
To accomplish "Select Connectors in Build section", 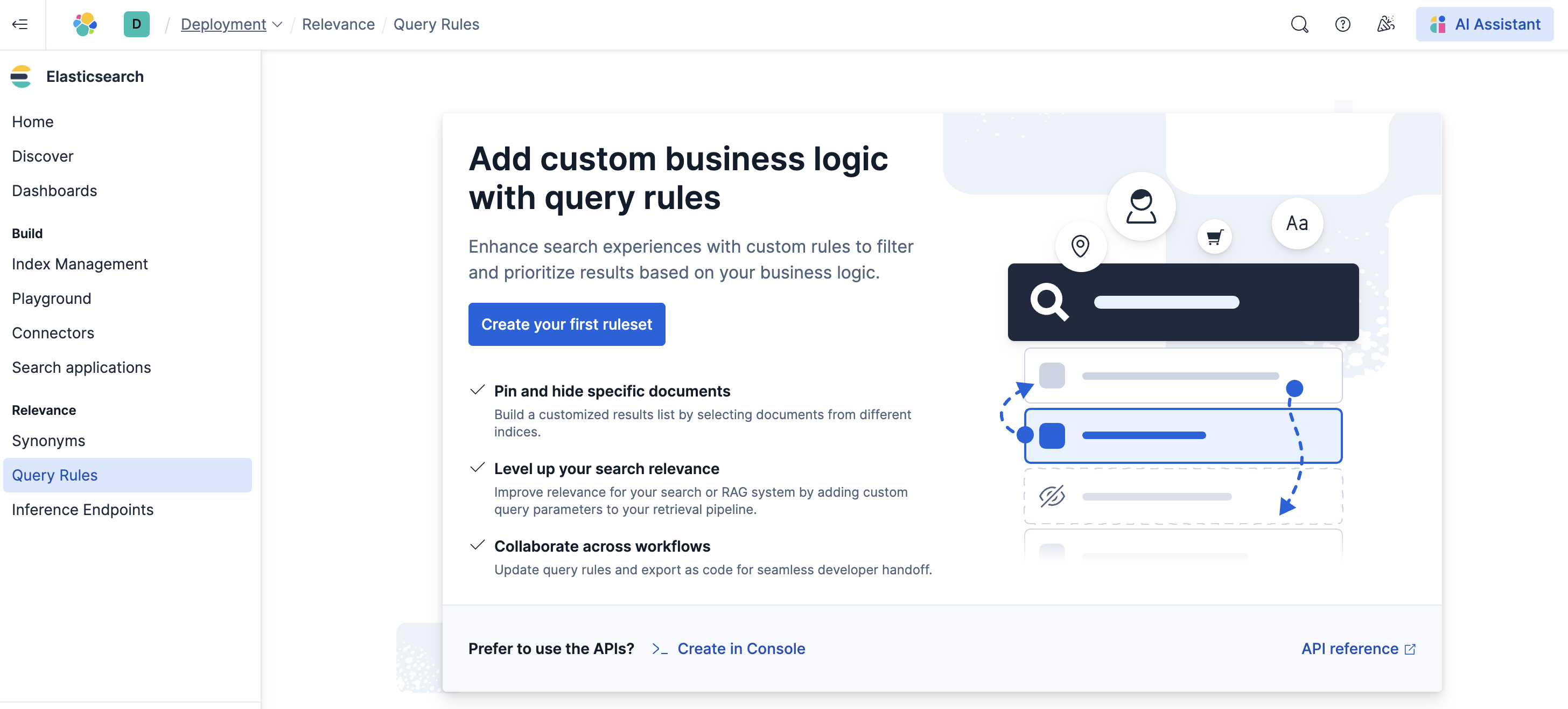I will [53, 333].
